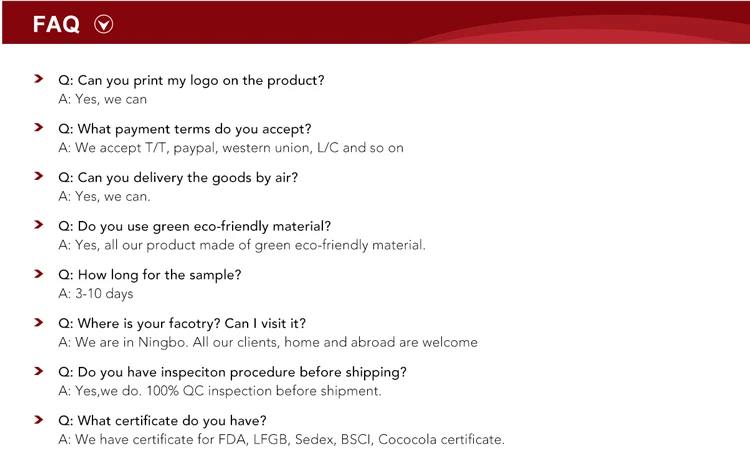Click the question asking where the factory is
The image size is (750, 457).
tap(182, 323)
